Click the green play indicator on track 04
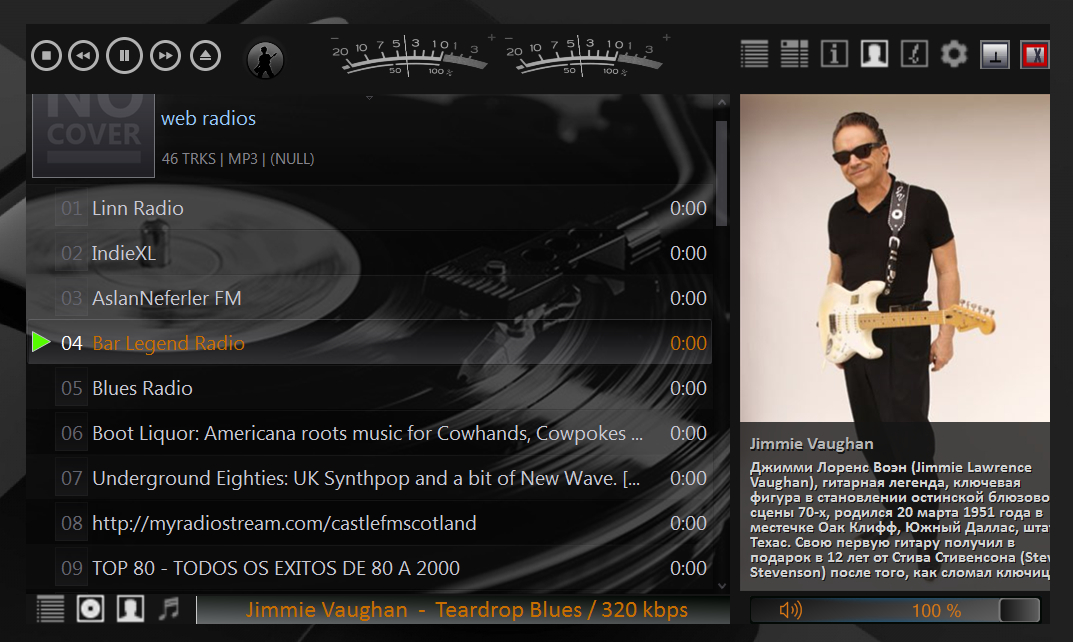This screenshot has width=1073, height=642. click(x=41, y=342)
